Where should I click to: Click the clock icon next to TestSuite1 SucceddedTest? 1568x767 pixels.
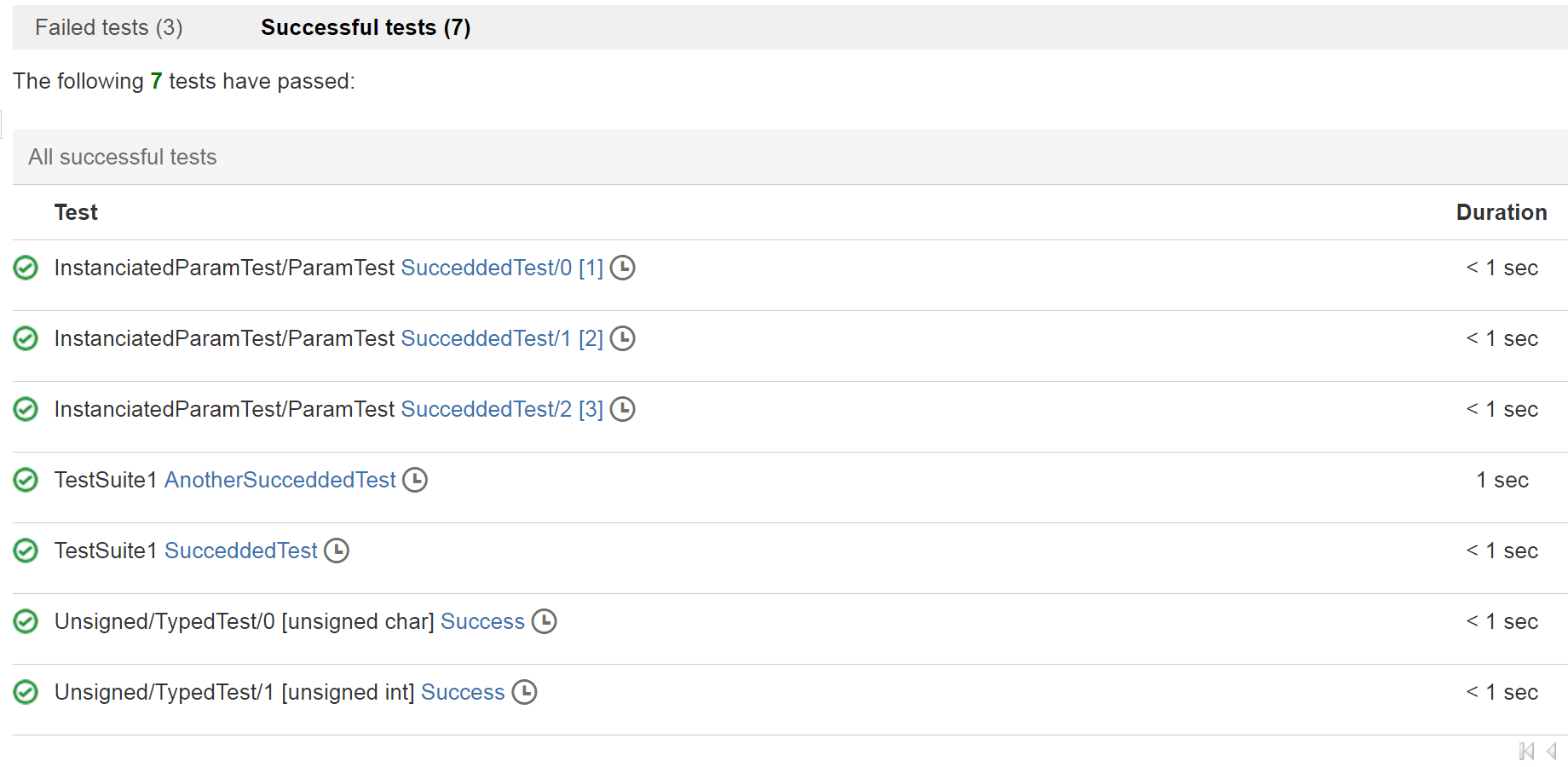click(x=337, y=551)
